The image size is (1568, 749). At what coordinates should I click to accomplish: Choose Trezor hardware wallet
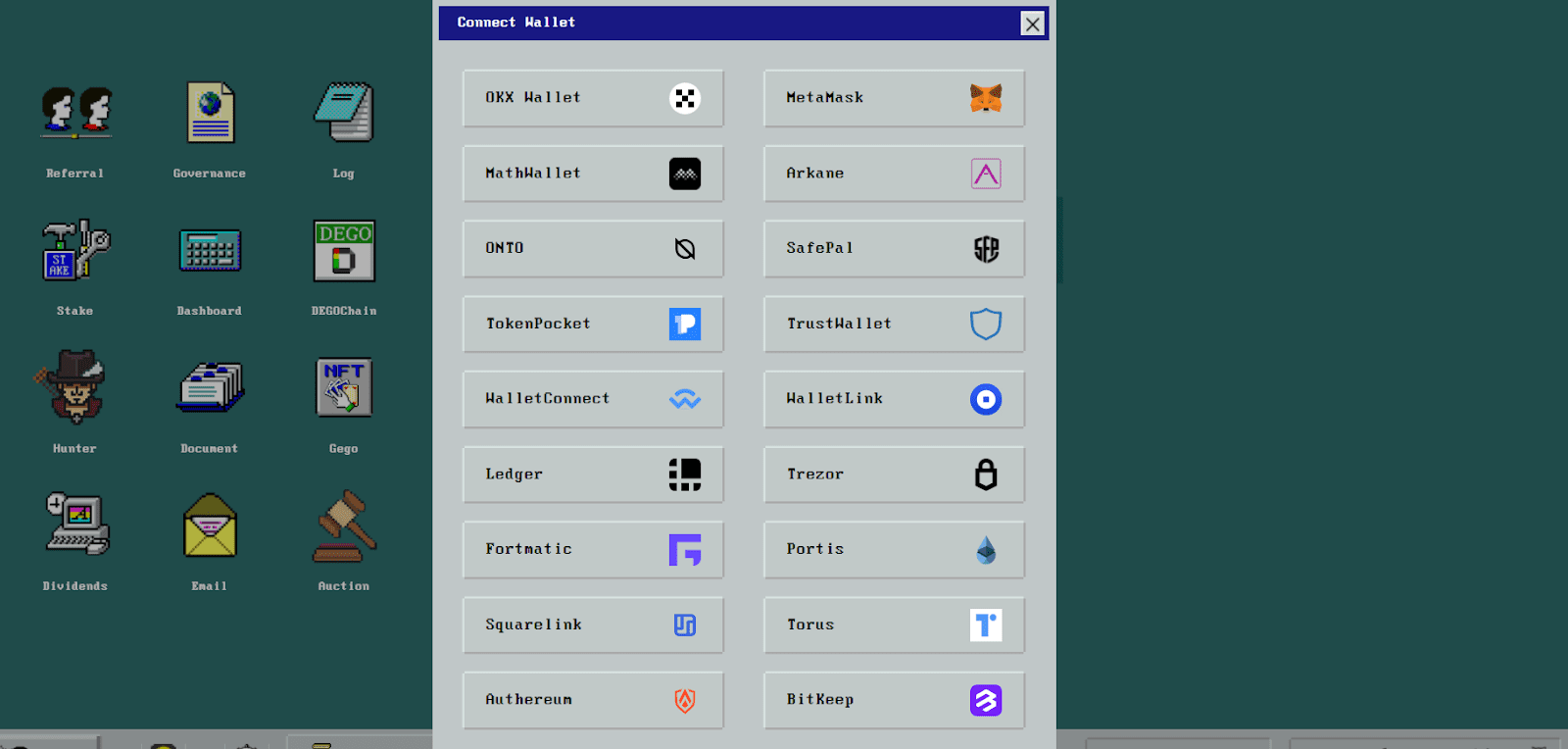click(x=894, y=474)
